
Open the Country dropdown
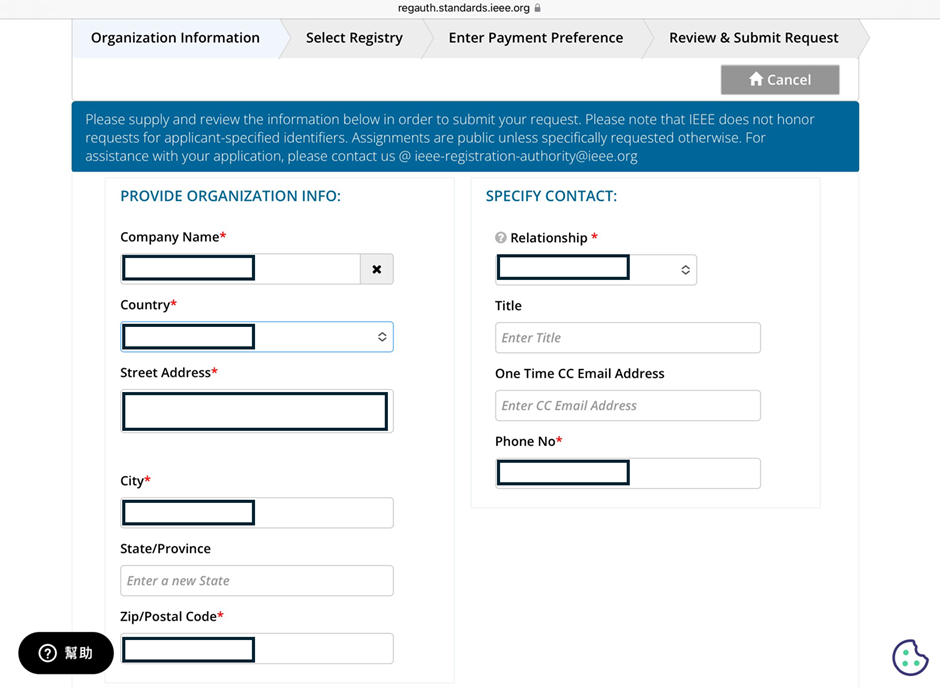(257, 337)
